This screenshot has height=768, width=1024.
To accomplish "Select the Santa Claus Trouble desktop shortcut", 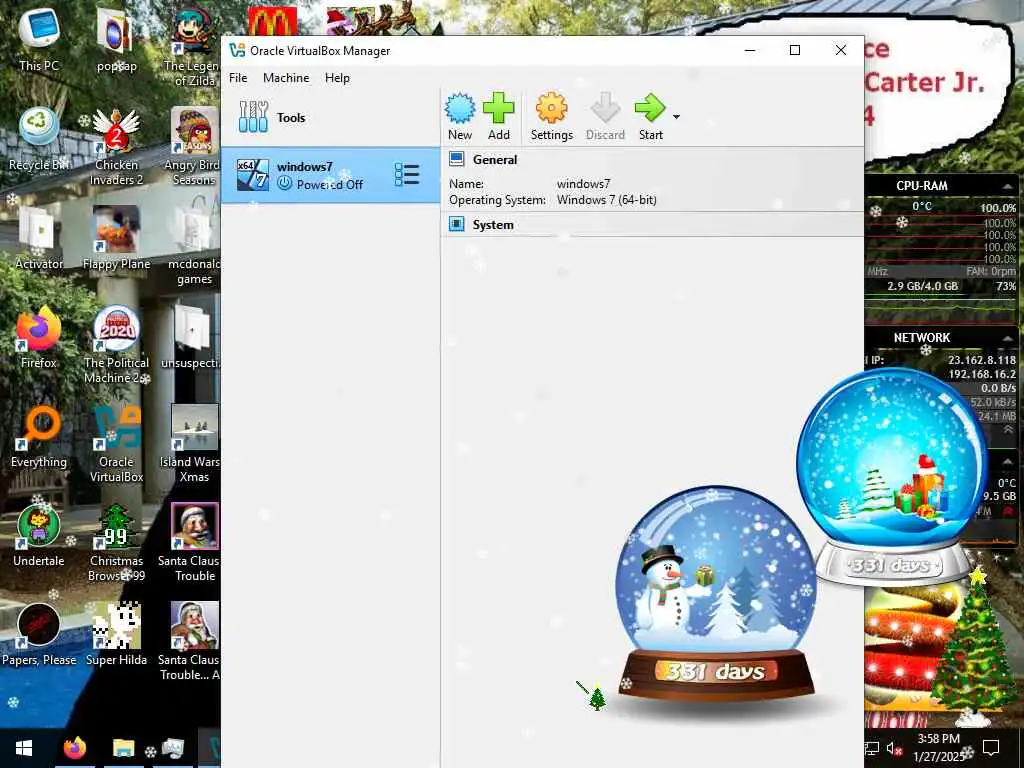I will (x=194, y=543).
